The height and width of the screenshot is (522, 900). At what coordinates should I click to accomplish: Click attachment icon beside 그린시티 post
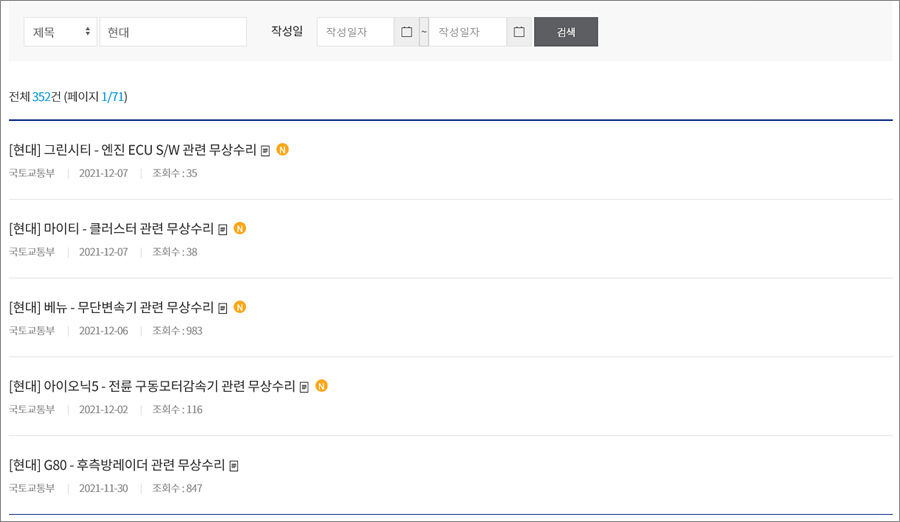click(265, 151)
